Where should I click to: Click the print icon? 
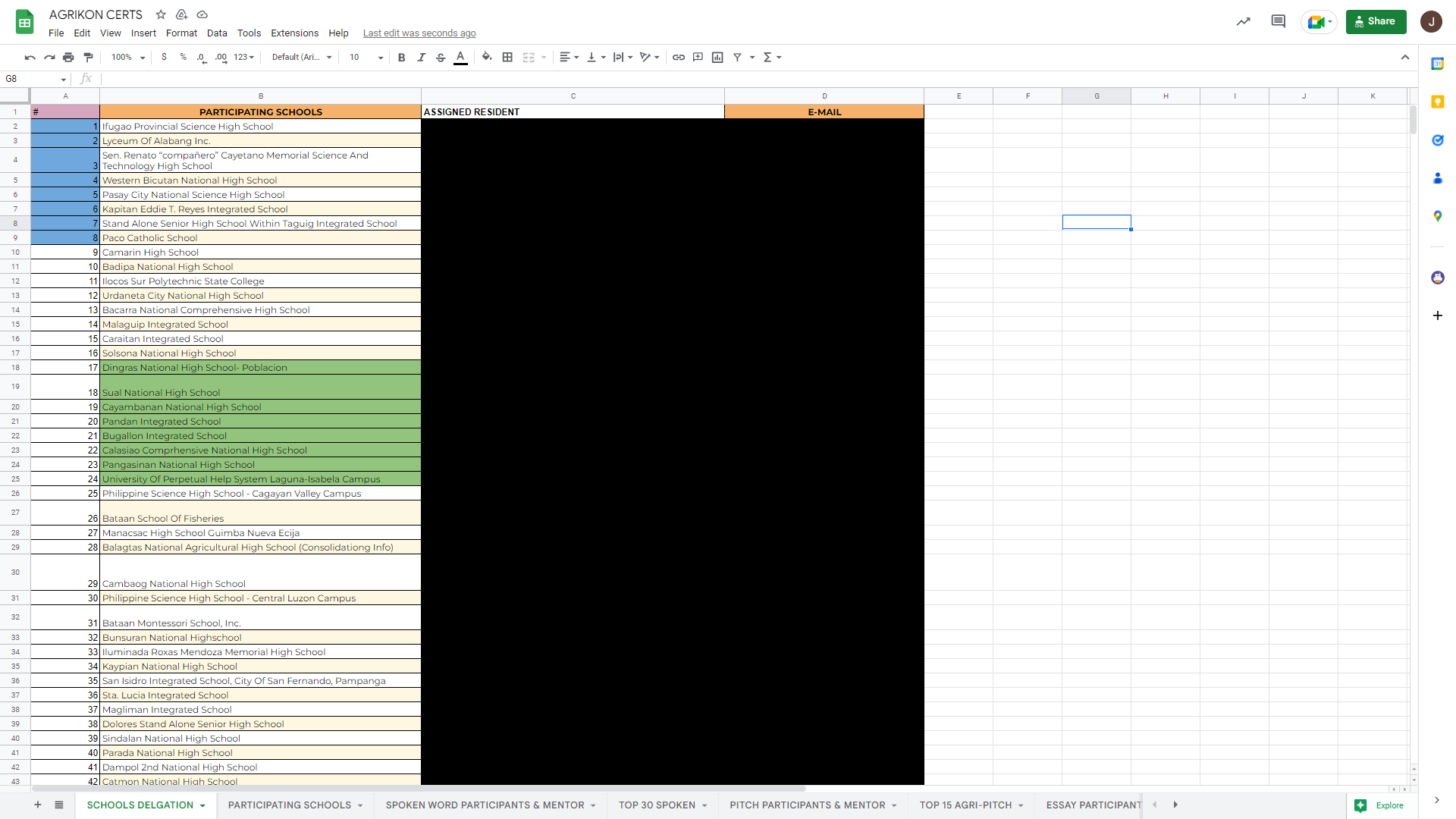click(69, 57)
